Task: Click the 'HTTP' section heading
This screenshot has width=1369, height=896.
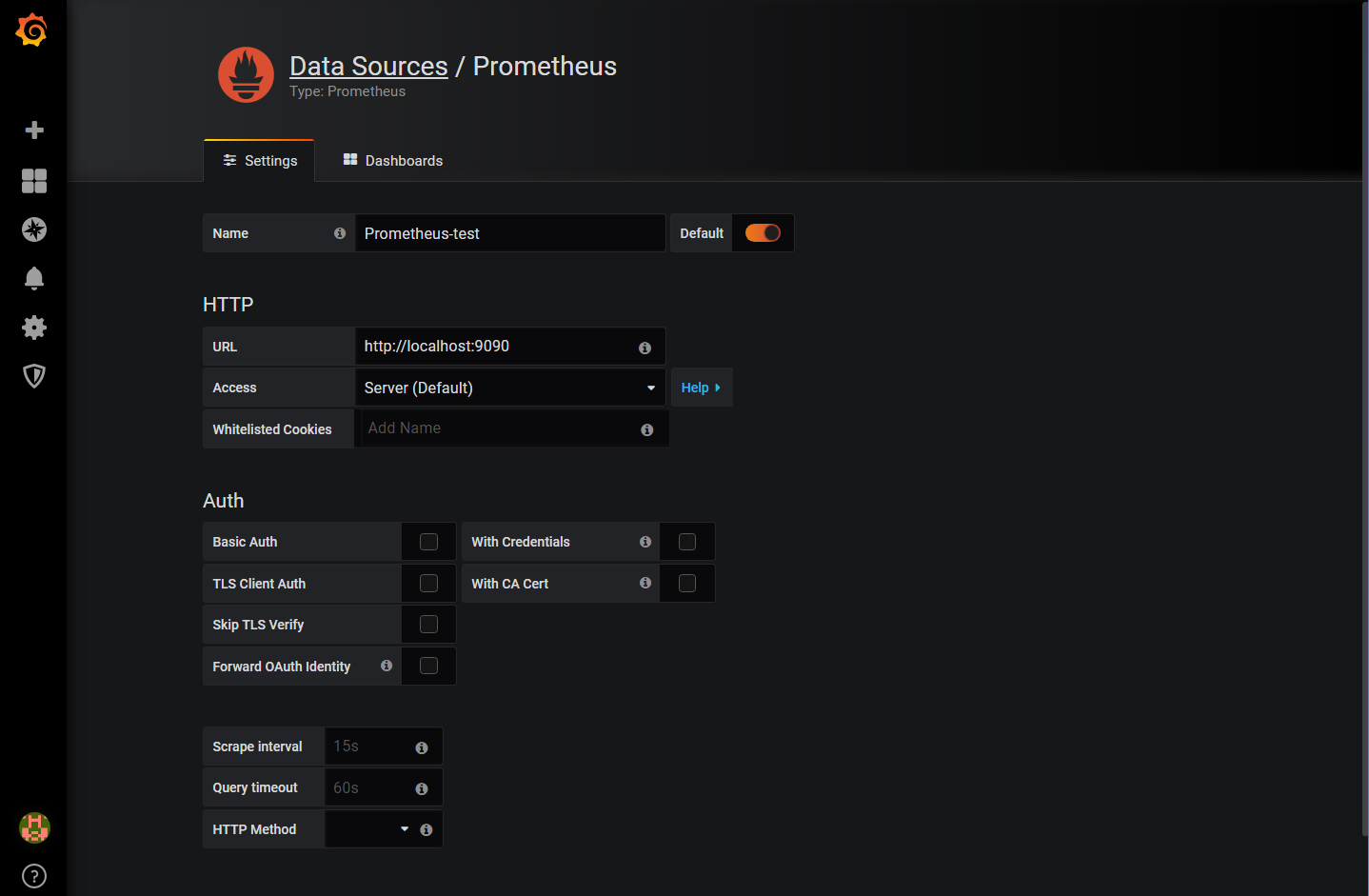Action: point(228,305)
